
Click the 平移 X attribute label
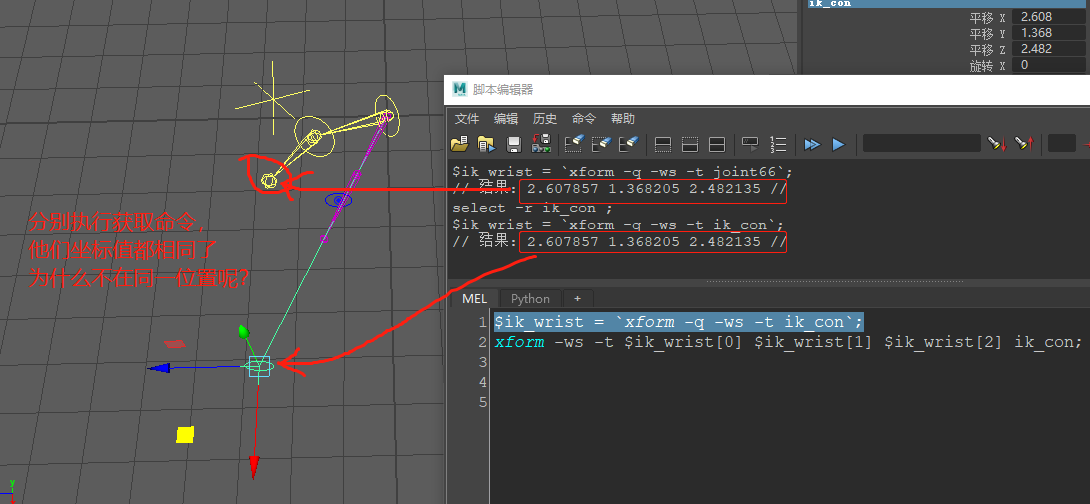pos(988,17)
